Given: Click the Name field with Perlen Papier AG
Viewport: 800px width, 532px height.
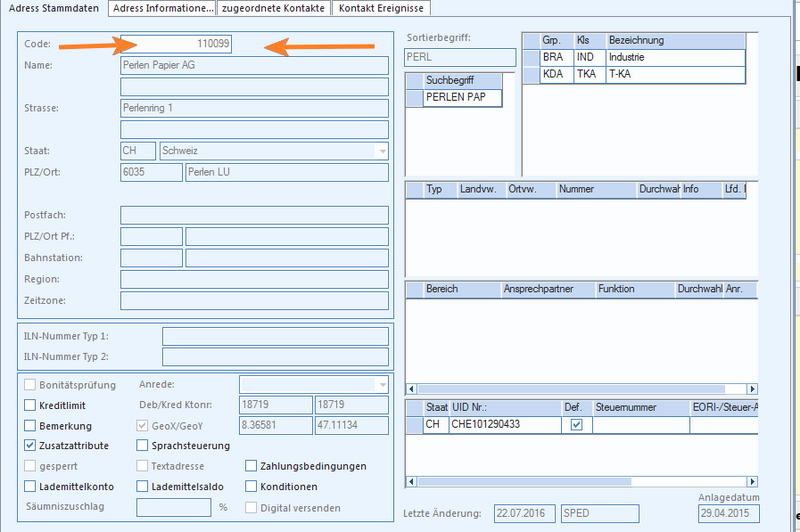Looking at the screenshot, I should pyautogui.click(x=254, y=65).
